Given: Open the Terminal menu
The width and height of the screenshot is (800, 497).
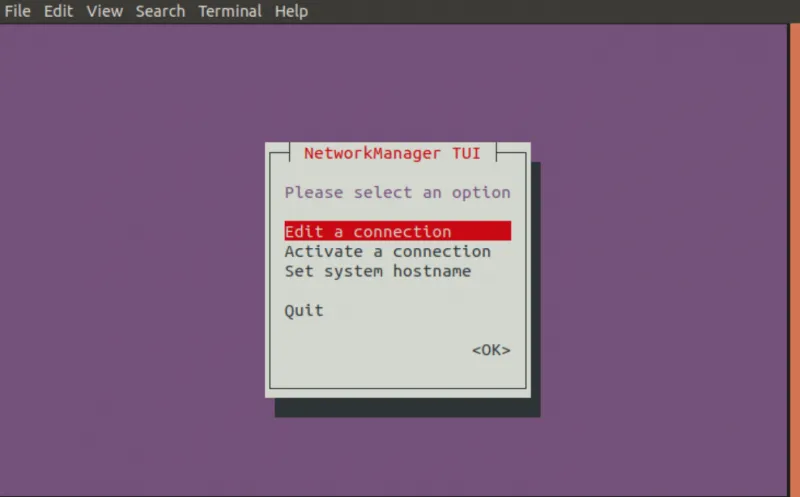Looking at the screenshot, I should pyautogui.click(x=230, y=11).
